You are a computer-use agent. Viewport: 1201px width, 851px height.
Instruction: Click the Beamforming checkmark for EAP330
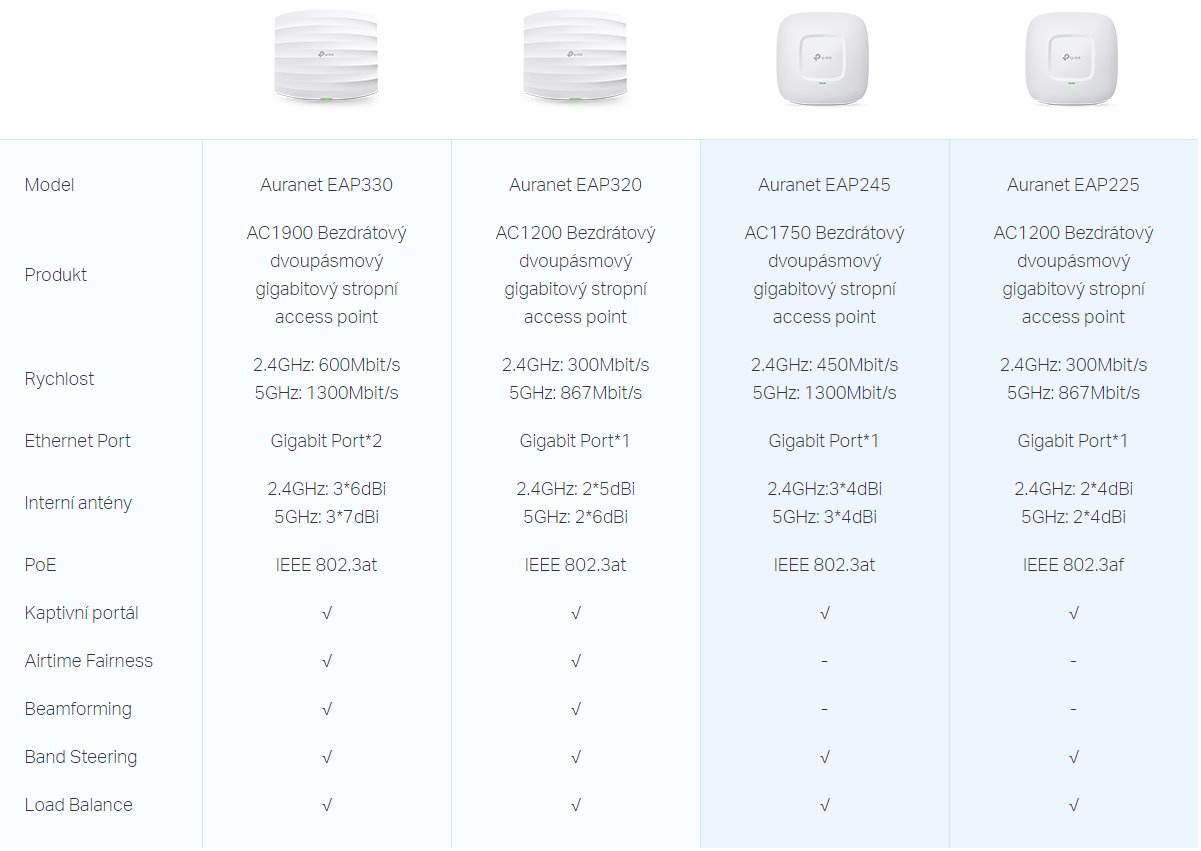[327, 709]
